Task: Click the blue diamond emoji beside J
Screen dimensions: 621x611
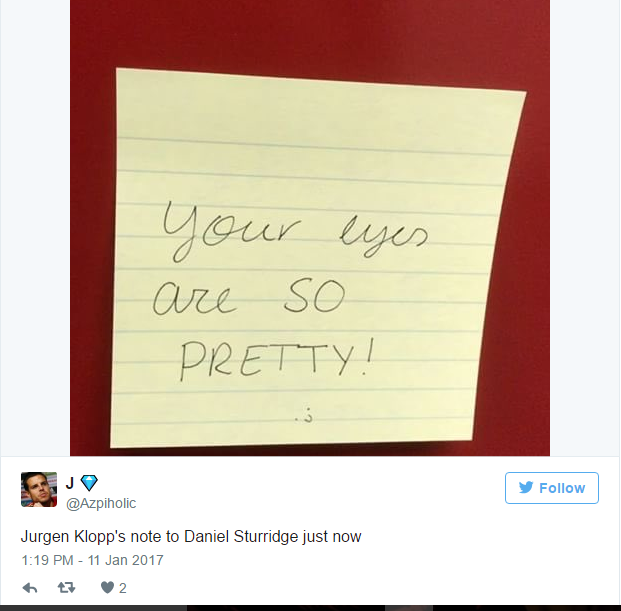Action: [89, 483]
